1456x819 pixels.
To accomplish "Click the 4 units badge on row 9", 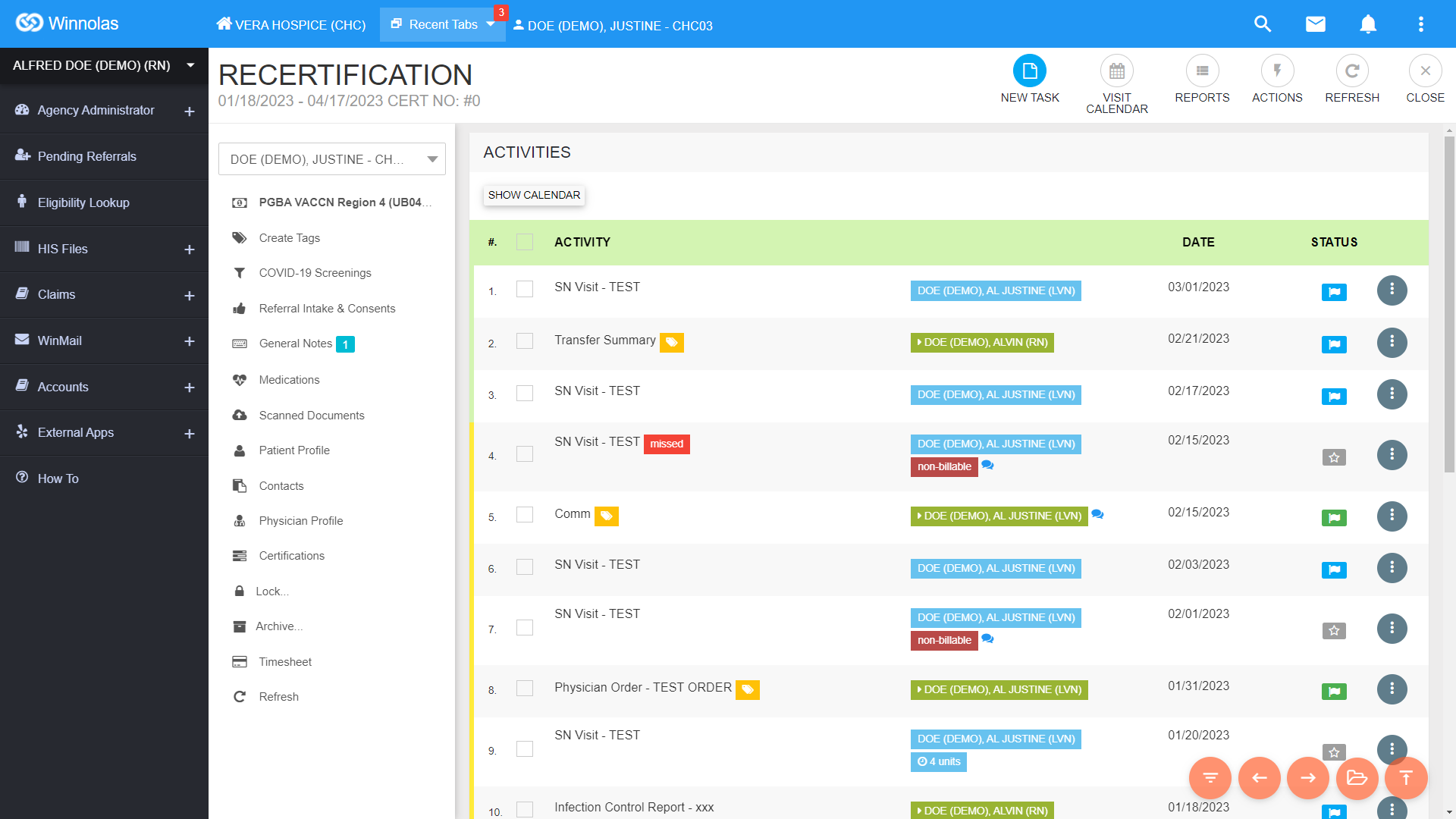I will tap(939, 761).
